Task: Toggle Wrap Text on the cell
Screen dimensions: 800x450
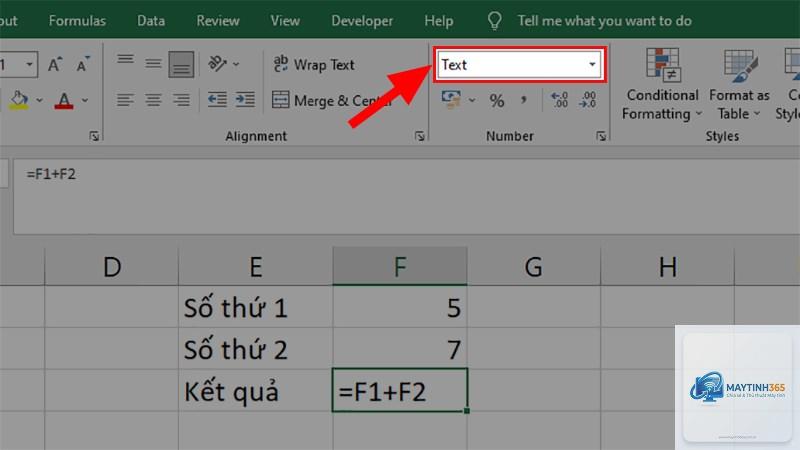Action: (313, 65)
